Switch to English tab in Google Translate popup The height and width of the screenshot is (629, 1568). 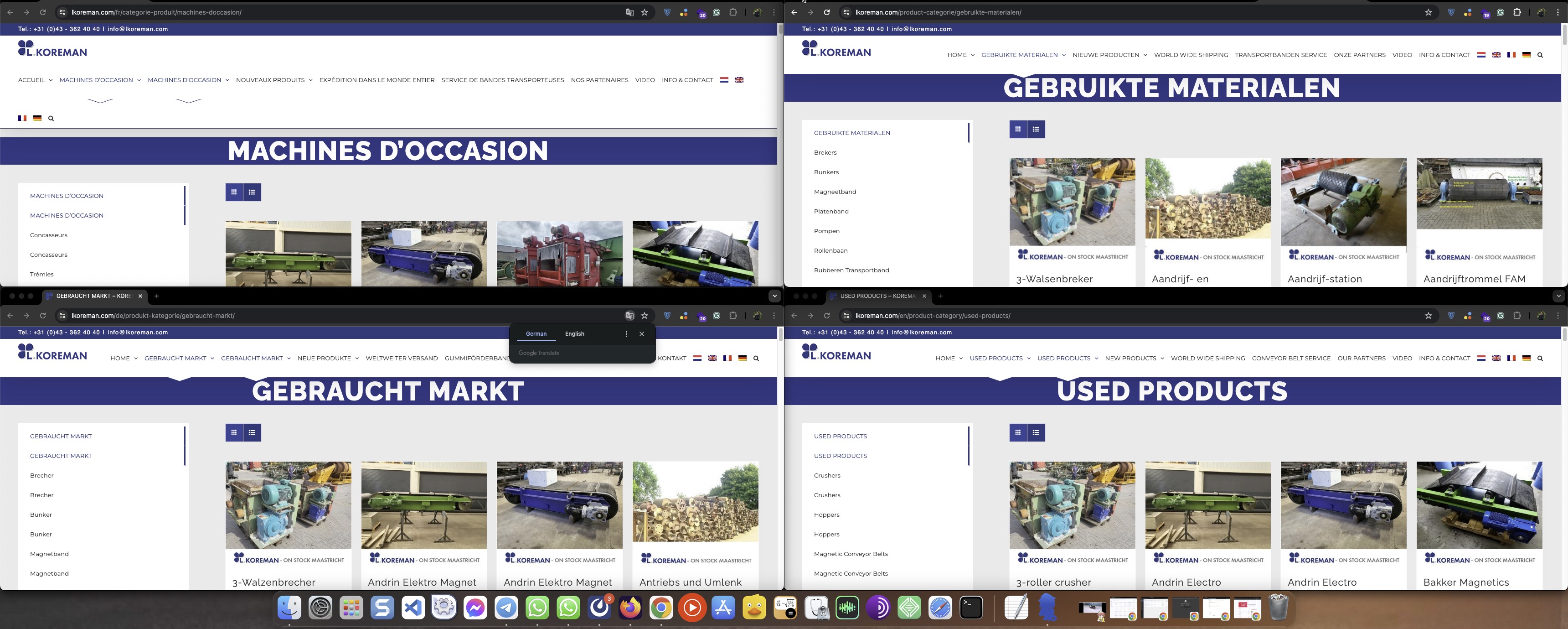(x=575, y=334)
